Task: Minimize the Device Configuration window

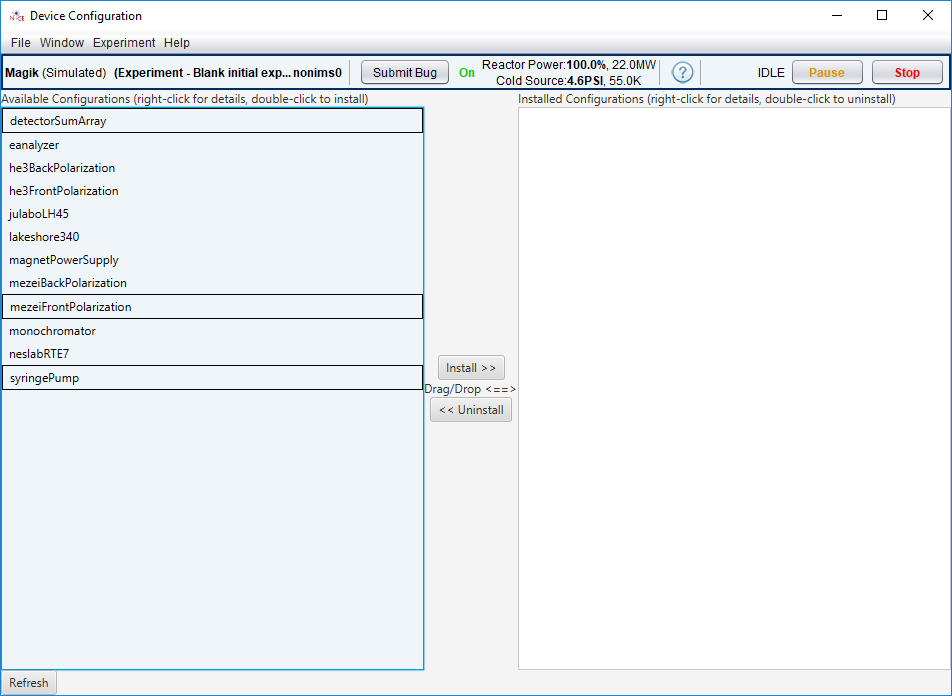Action: click(x=837, y=15)
